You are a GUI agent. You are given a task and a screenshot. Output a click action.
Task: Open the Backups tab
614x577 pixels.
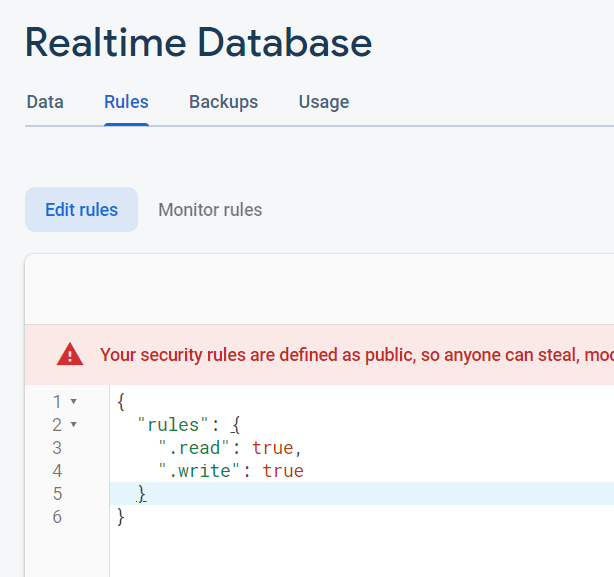223,102
